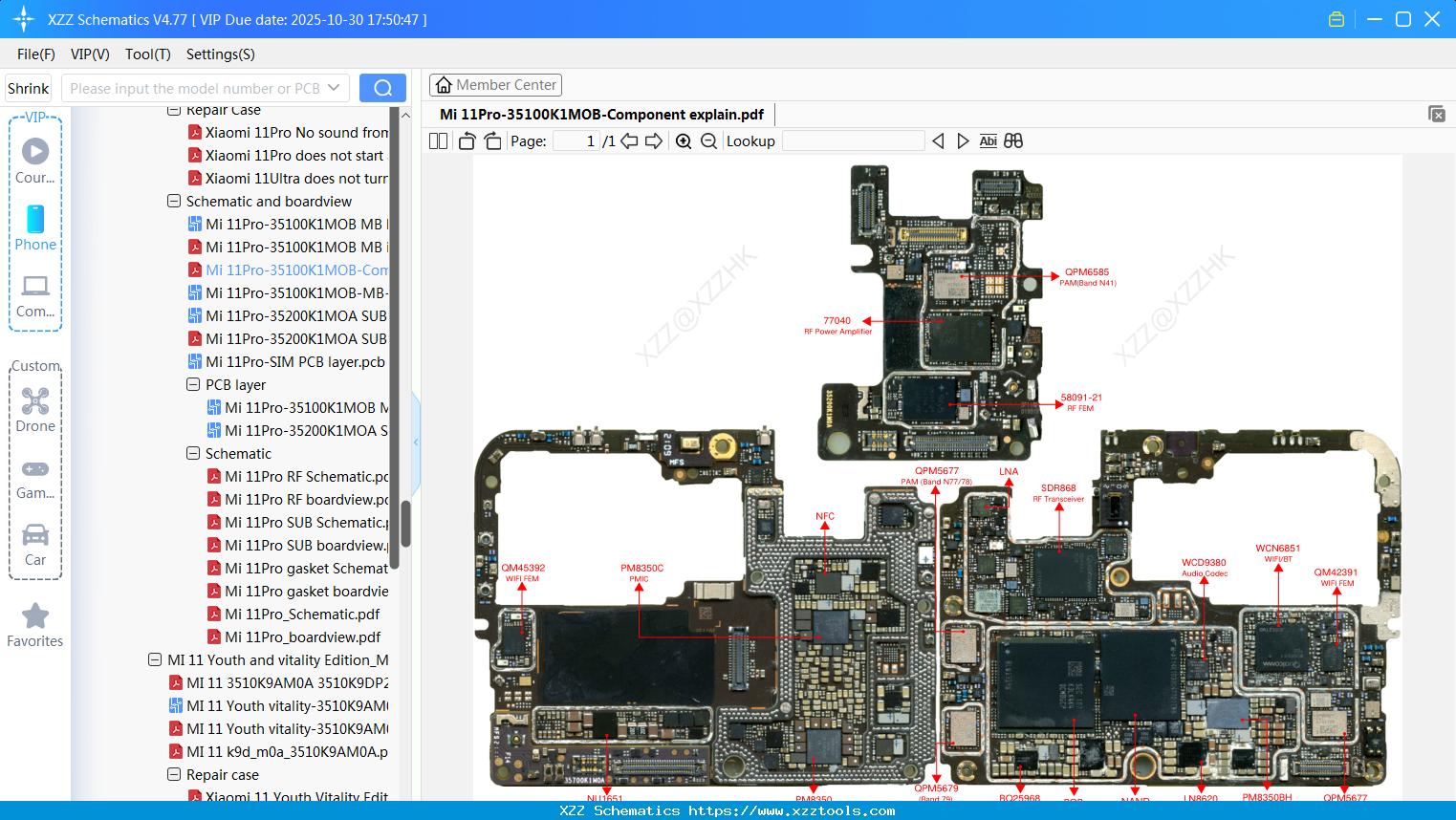Click the blue magnifier search button
Viewport: 1456px width, 820px height.
[x=382, y=87]
